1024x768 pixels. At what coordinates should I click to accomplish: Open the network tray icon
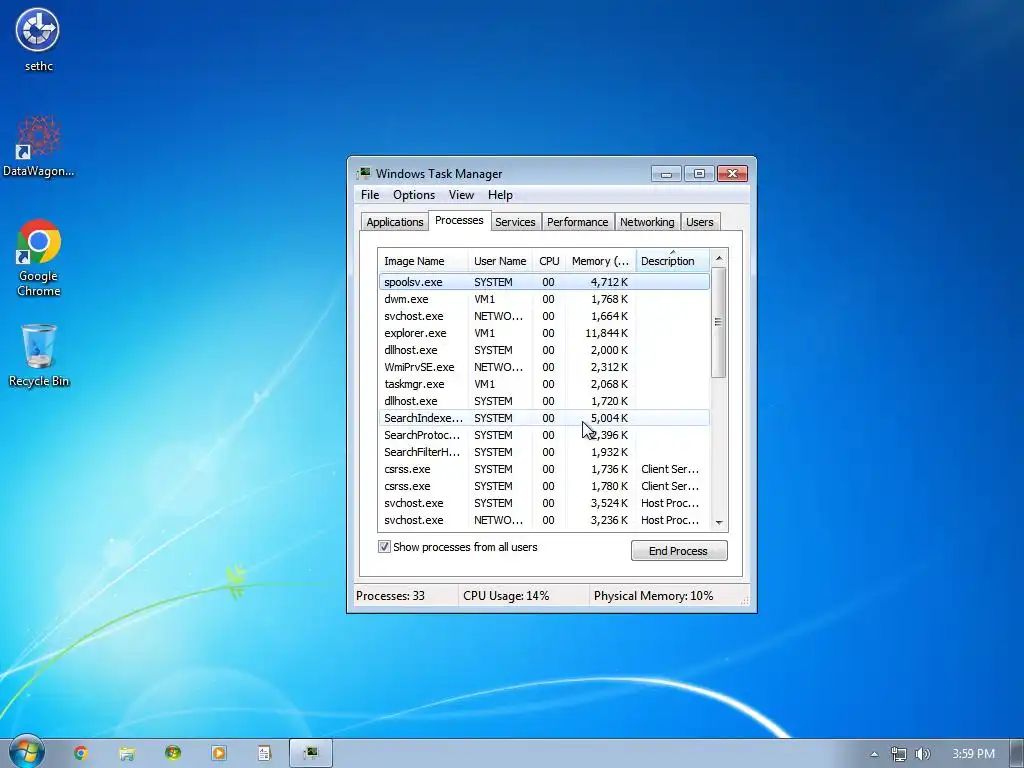click(899, 754)
